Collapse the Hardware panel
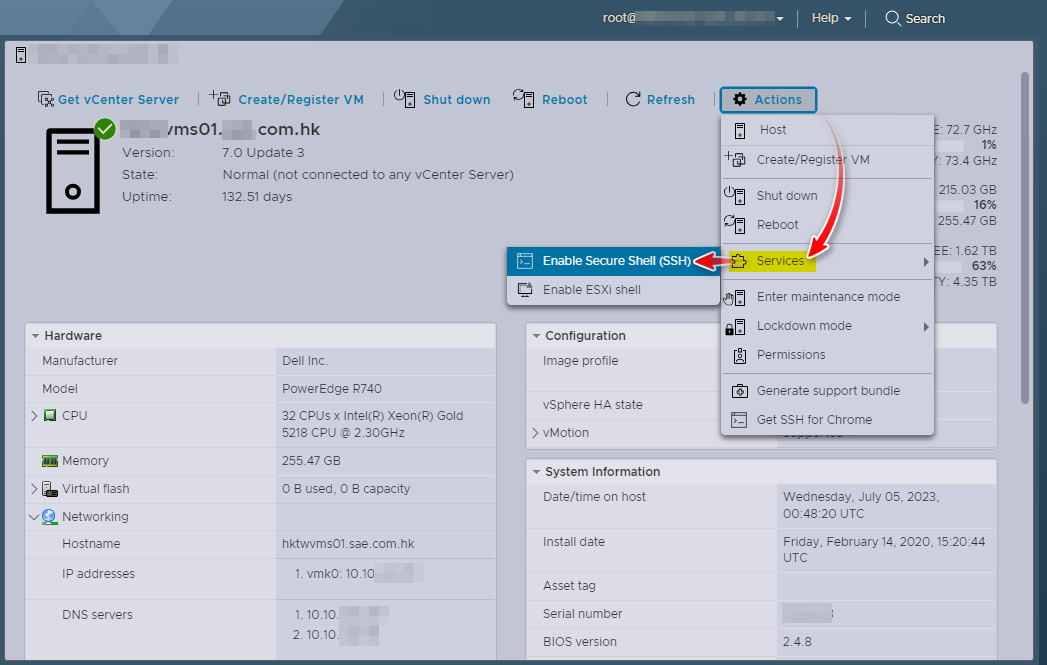This screenshot has width=1047, height=665. 36,336
